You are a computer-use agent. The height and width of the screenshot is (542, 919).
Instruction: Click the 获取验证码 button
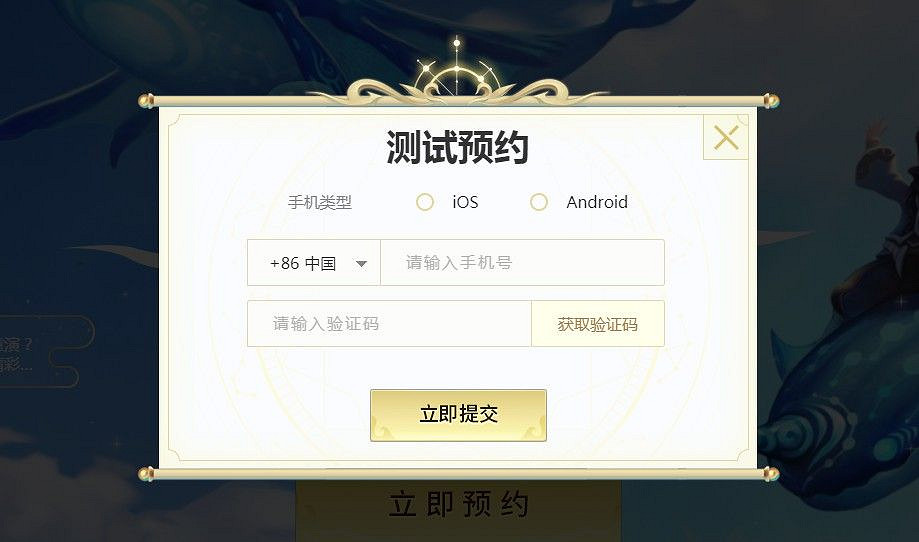coord(598,323)
